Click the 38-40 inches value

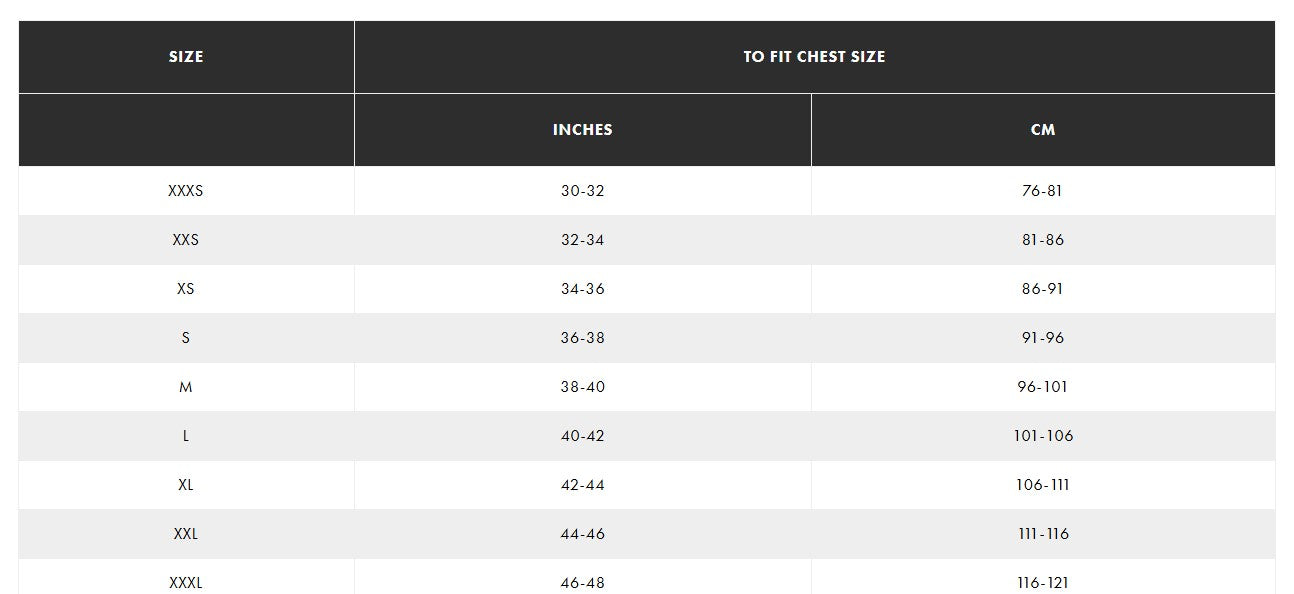tap(582, 387)
